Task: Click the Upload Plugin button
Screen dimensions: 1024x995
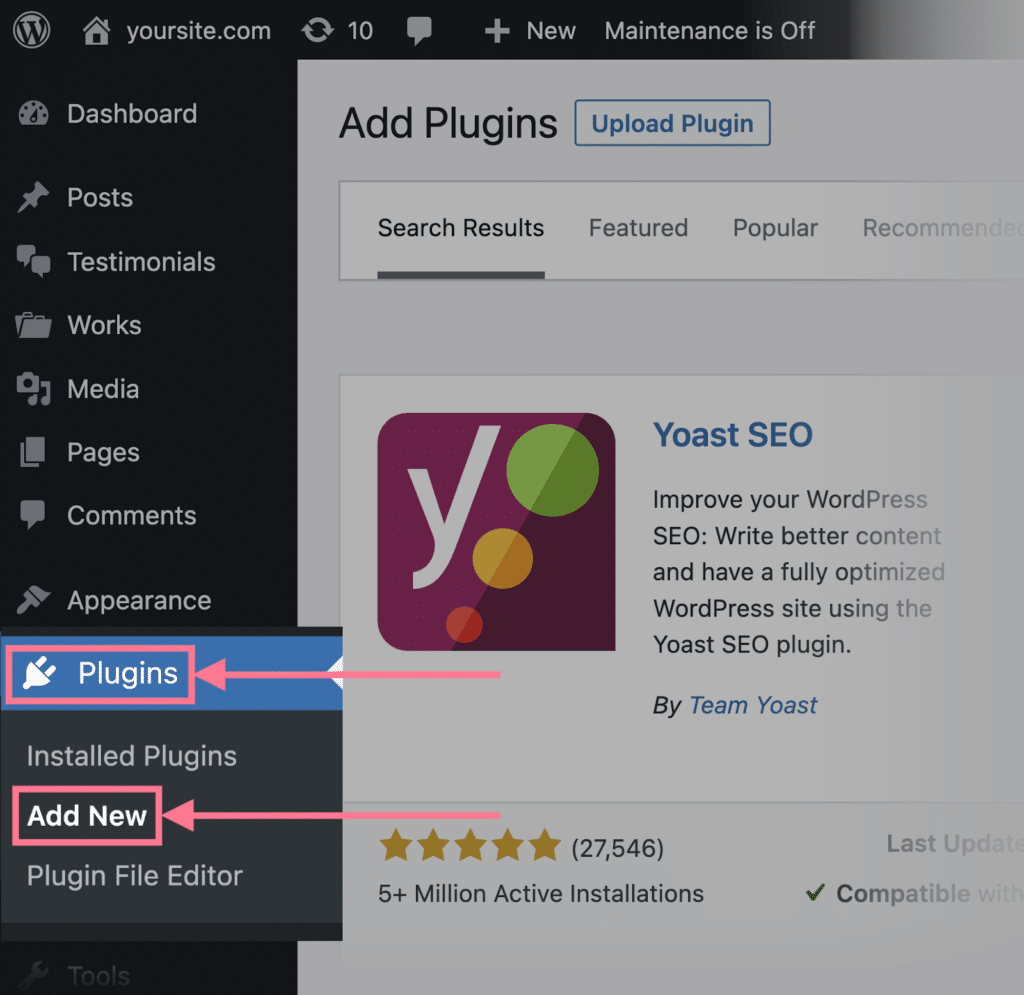Action: click(x=672, y=122)
